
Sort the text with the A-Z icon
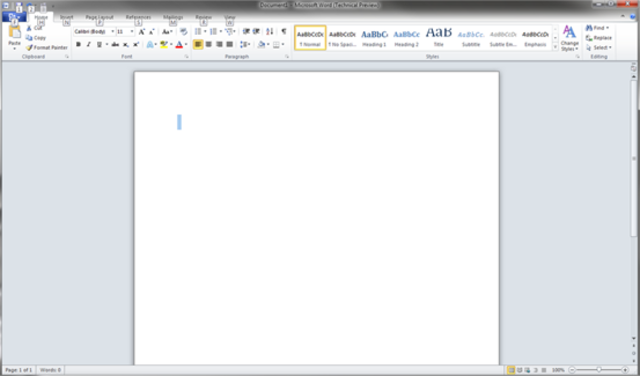click(270, 31)
